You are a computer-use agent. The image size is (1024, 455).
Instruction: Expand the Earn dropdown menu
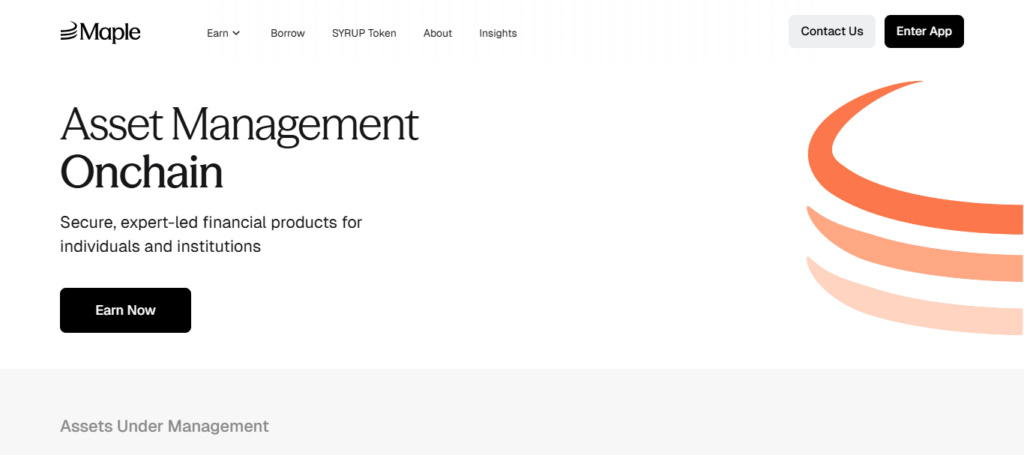coord(223,33)
